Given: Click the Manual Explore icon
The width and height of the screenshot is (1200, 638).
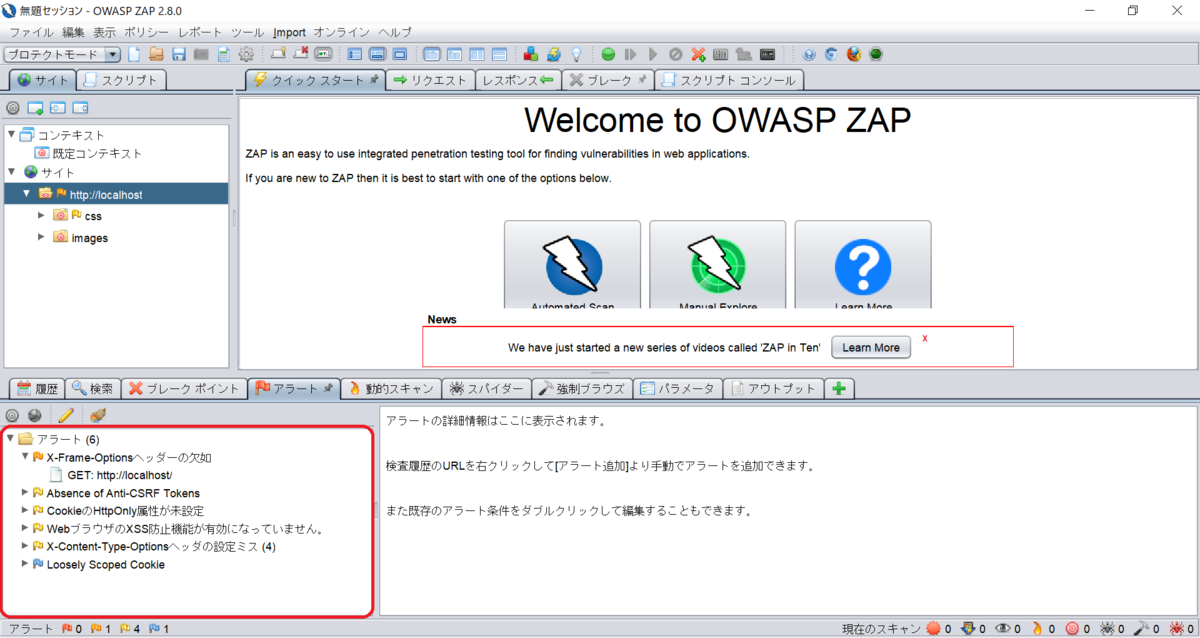Looking at the screenshot, I should pos(718,266).
